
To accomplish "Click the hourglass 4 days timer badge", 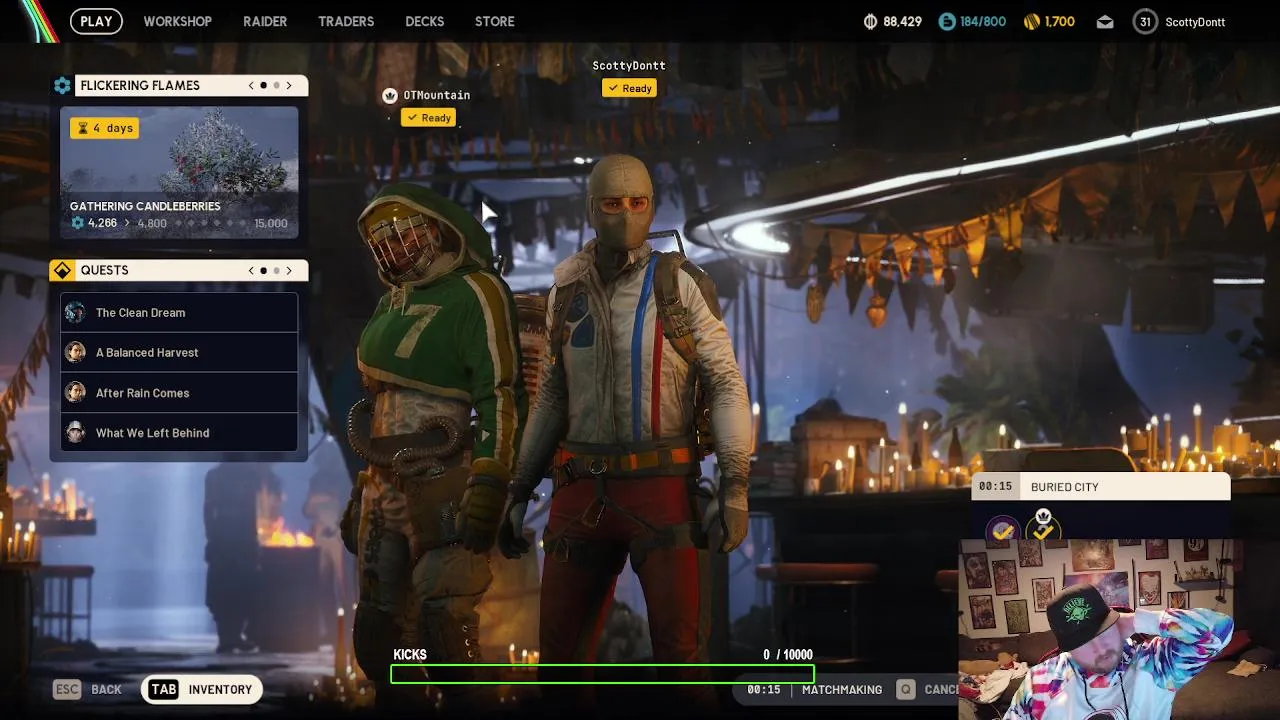I will [103, 128].
